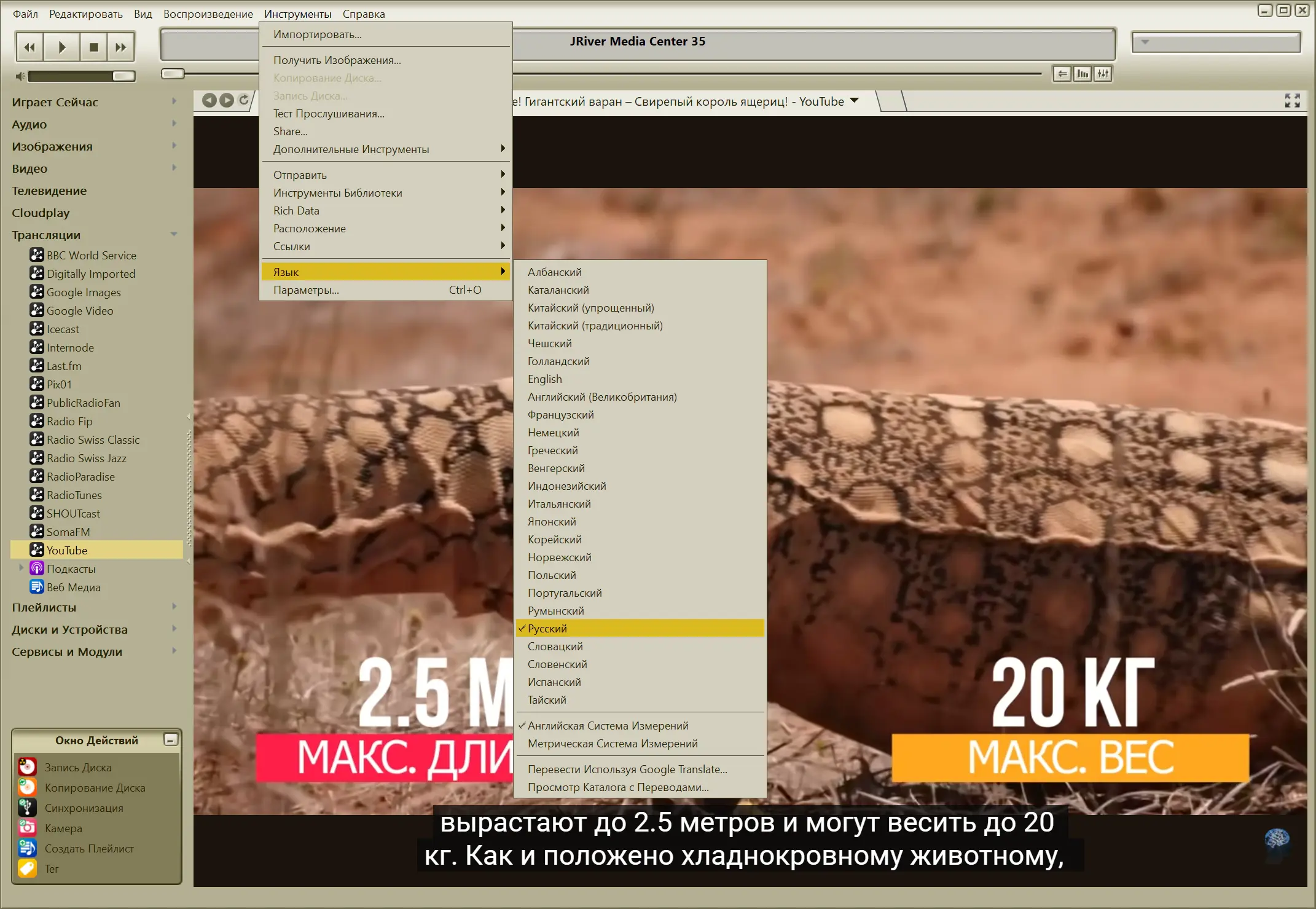This screenshot has height=909, width=1316.
Task: Click the Запись Диска icon
Action: [27, 767]
